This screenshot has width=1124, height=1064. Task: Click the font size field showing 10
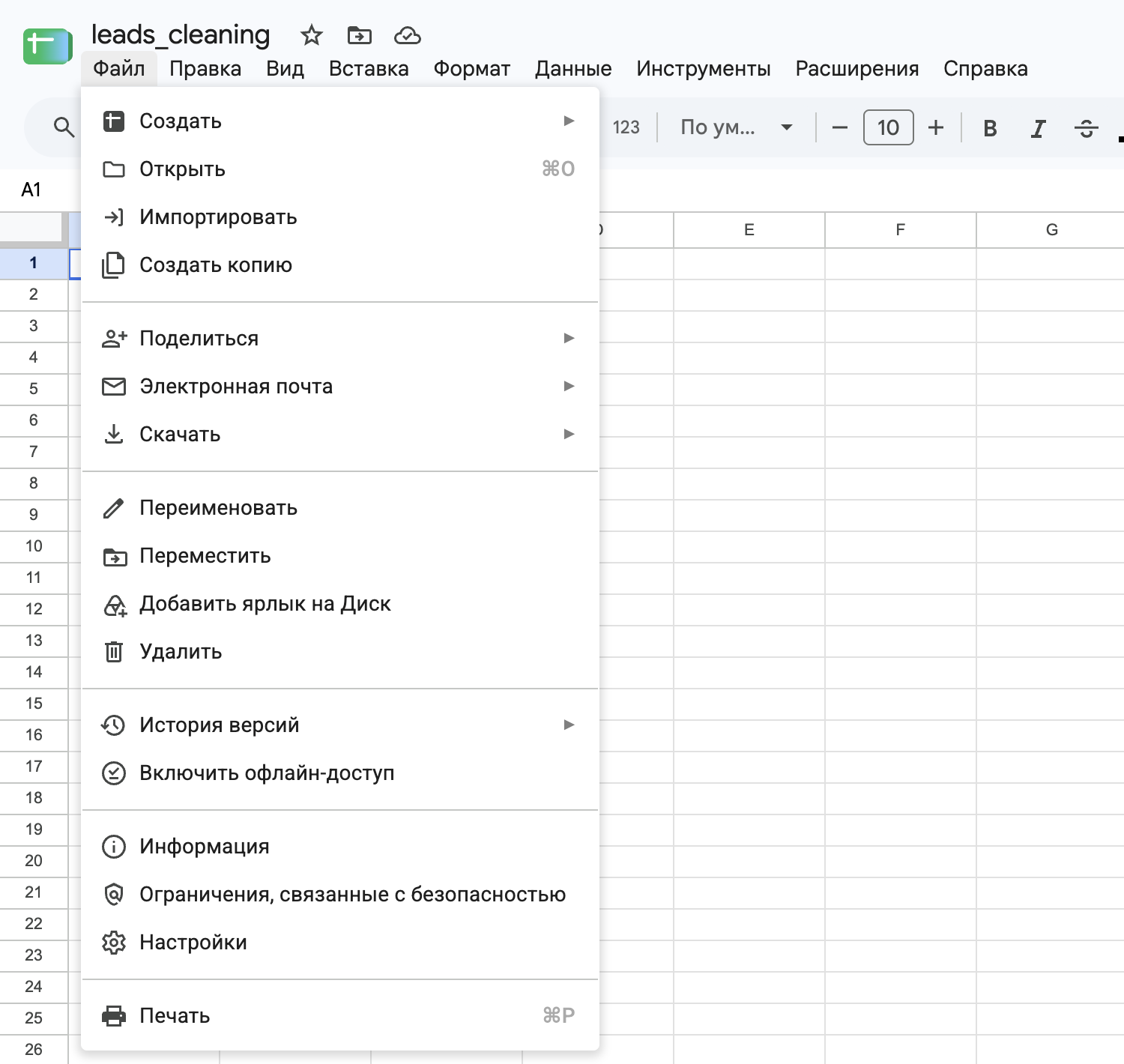[888, 127]
